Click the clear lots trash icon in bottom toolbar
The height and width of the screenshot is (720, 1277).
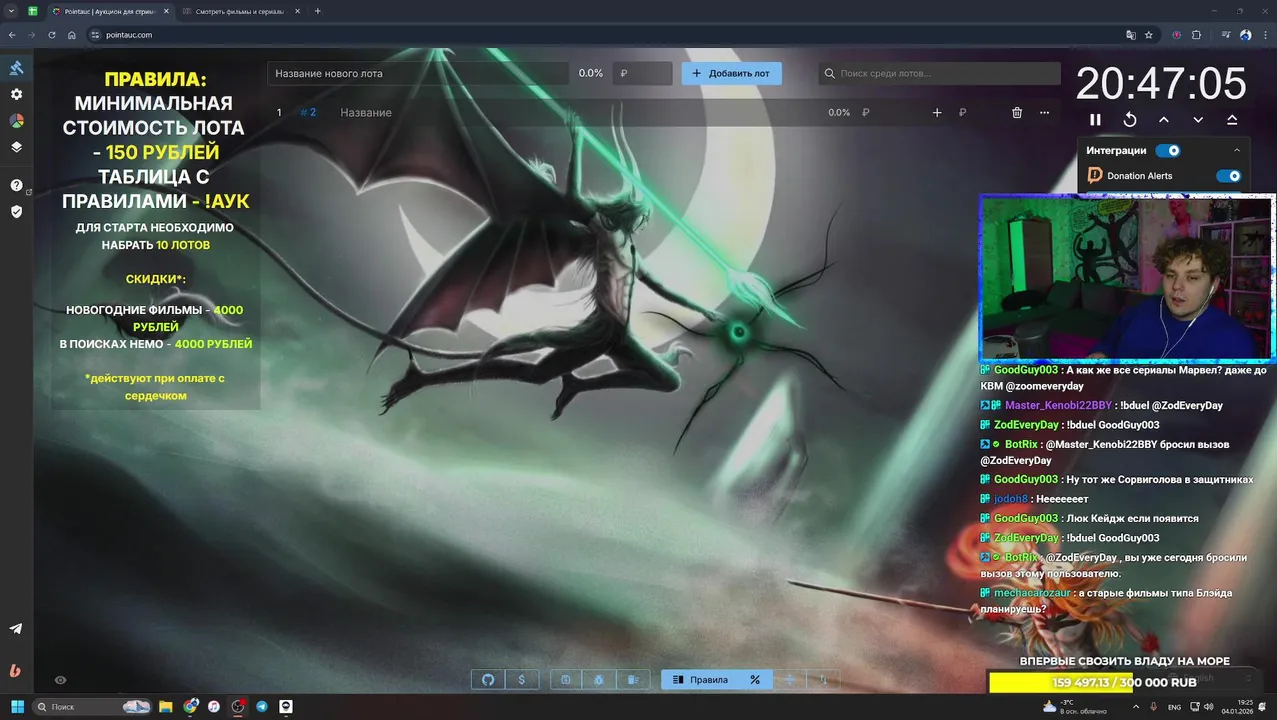coord(633,680)
